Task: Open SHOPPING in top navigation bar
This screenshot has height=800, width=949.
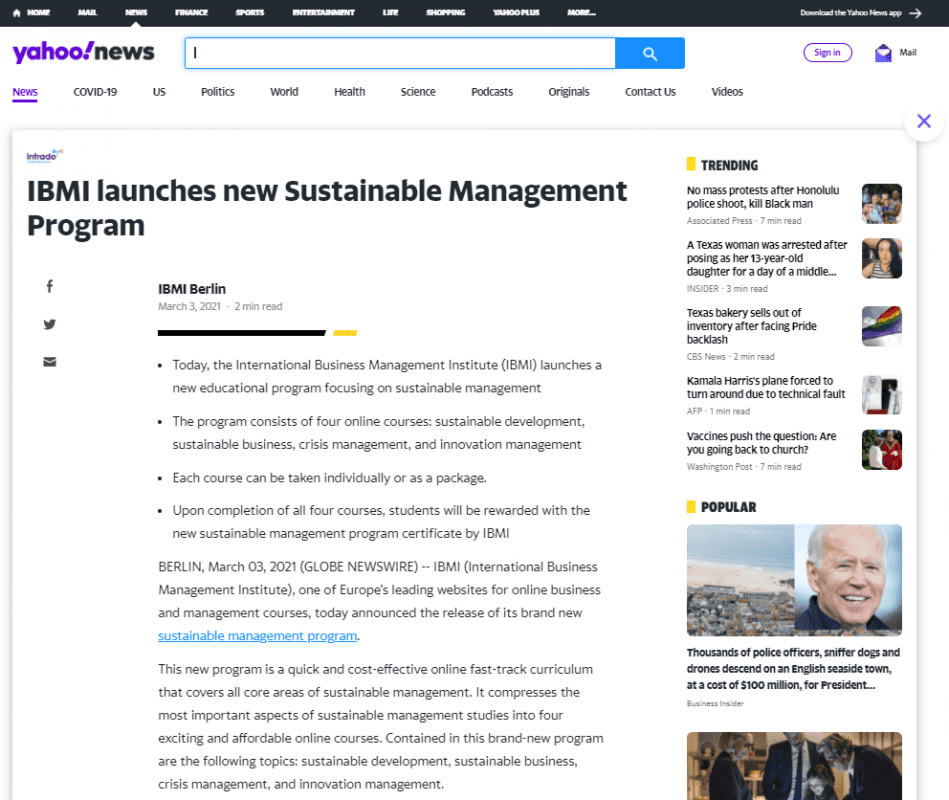Action: (x=445, y=13)
